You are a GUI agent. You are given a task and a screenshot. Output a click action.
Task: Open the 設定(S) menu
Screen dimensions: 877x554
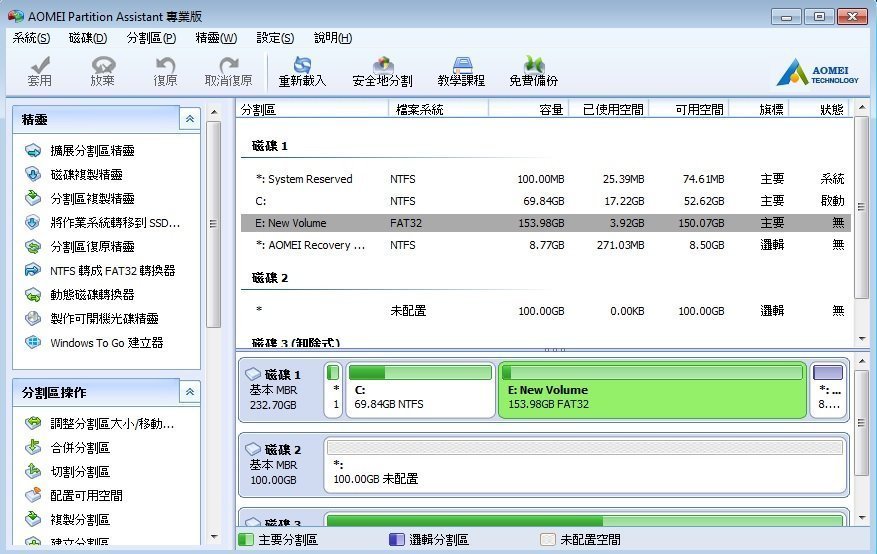(x=275, y=38)
